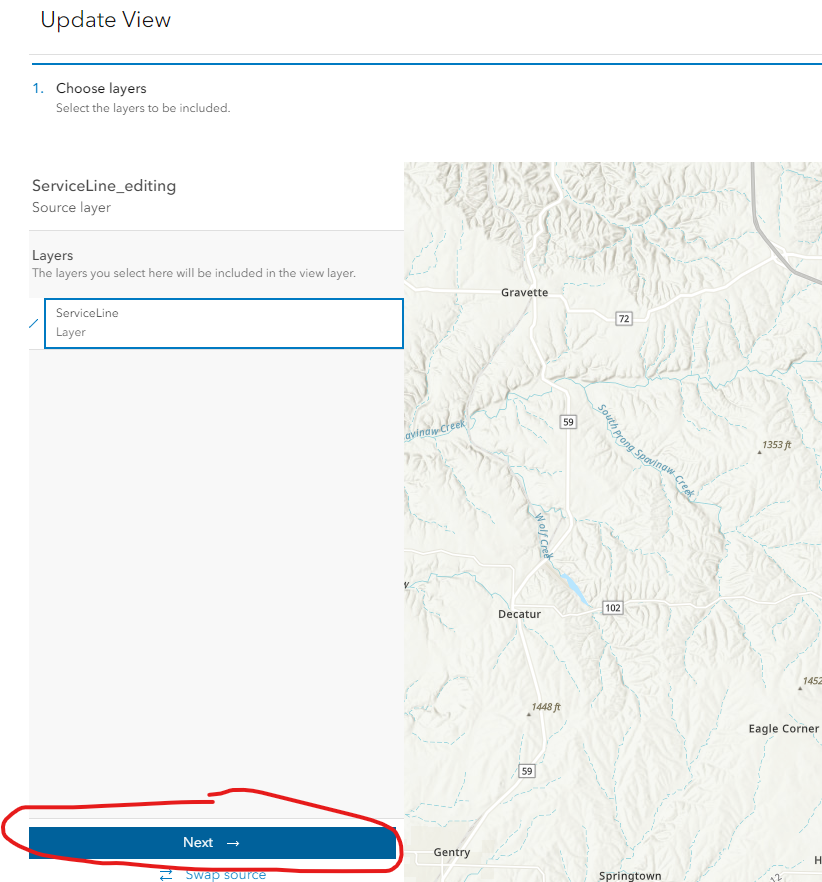Select the Highway 72 shield on the map
822x882 pixels.
[x=624, y=318]
